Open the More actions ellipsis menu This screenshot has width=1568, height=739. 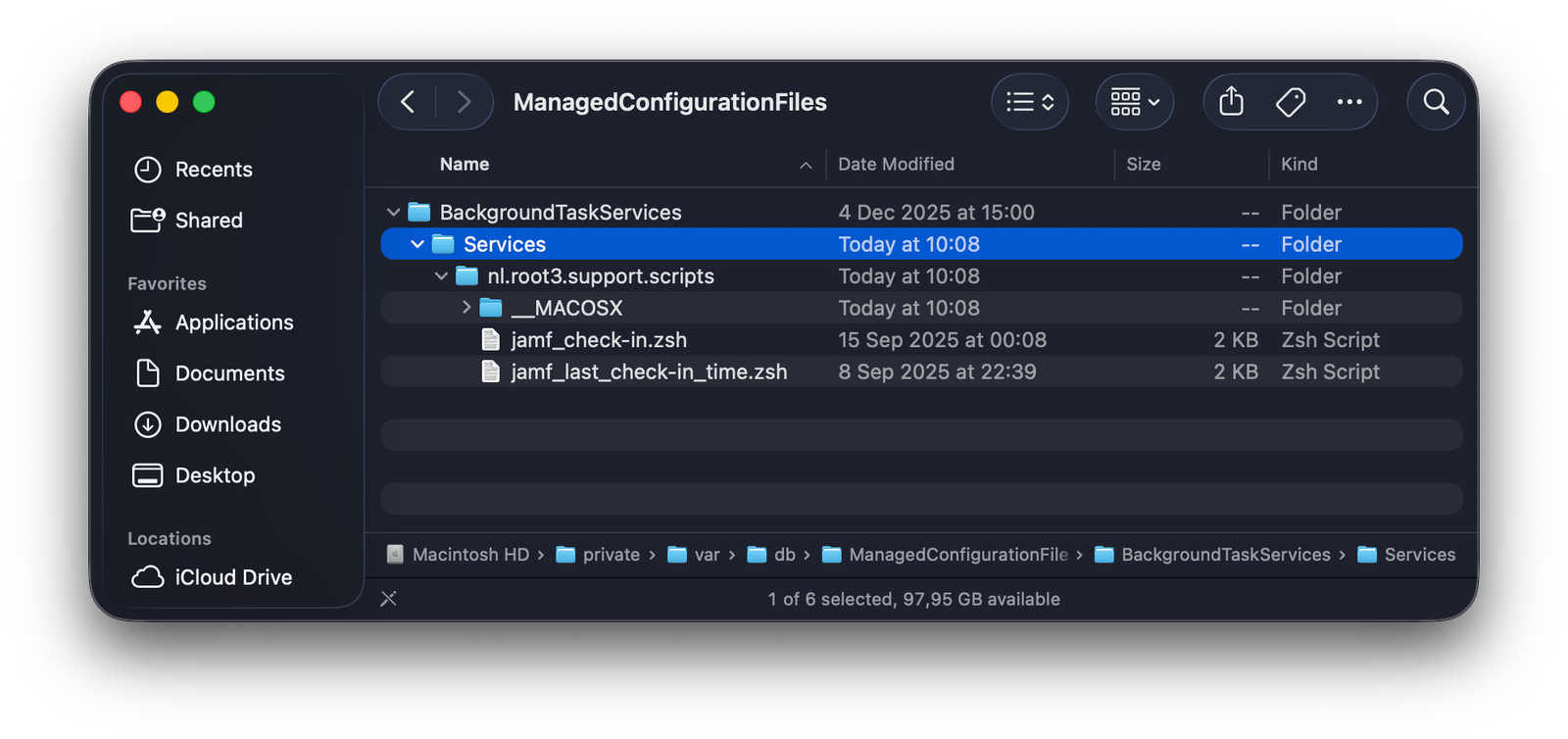pos(1349,102)
